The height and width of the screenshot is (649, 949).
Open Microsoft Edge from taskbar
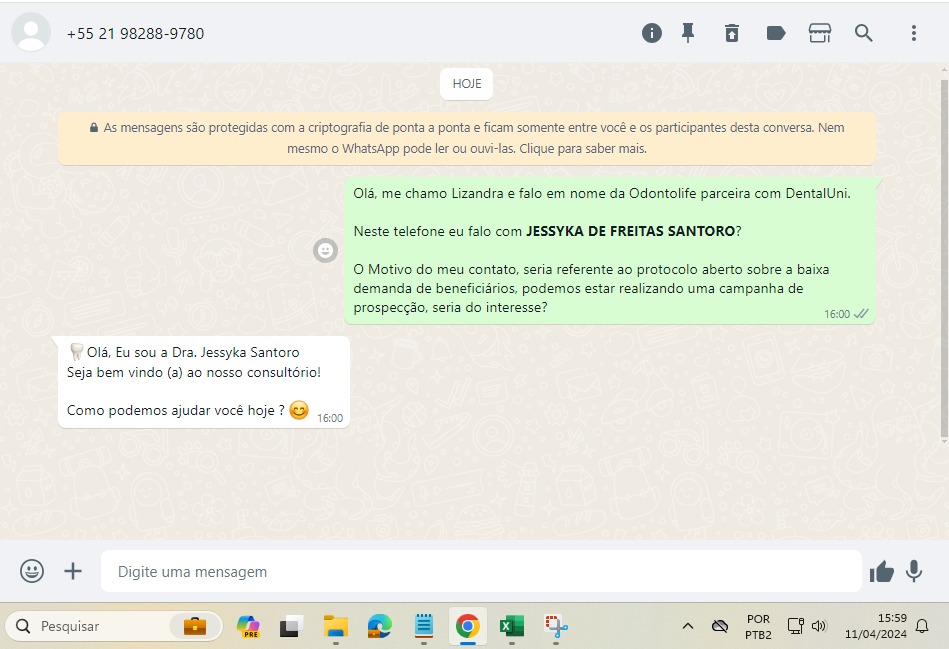click(379, 626)
